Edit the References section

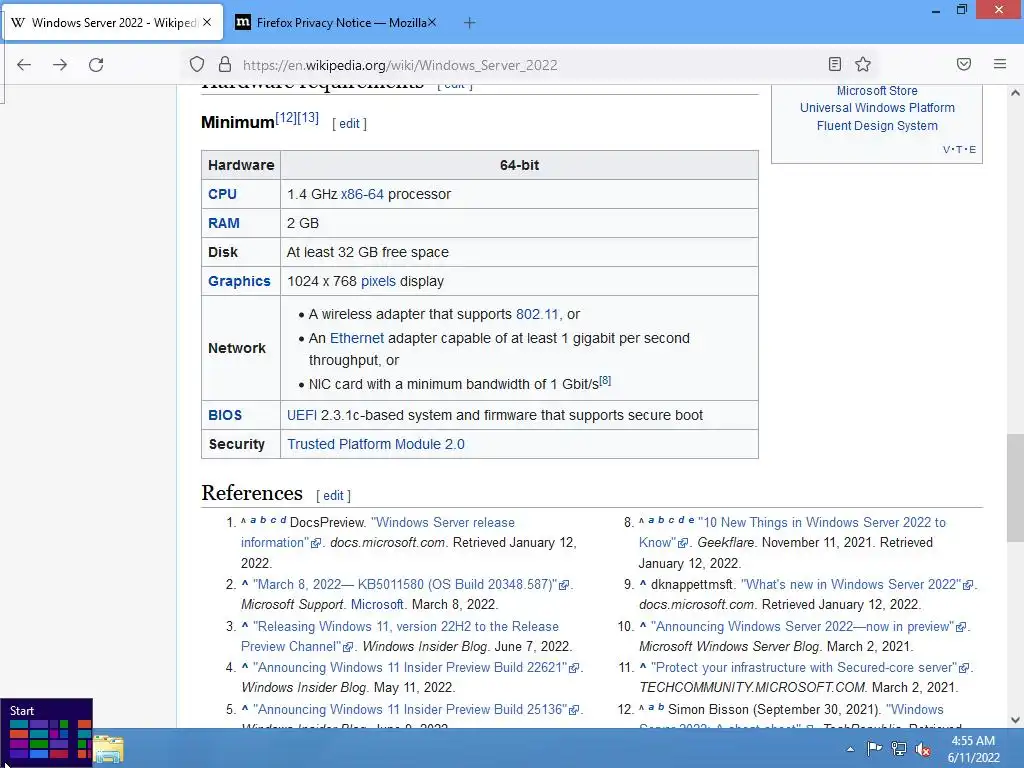pos(333,496)
